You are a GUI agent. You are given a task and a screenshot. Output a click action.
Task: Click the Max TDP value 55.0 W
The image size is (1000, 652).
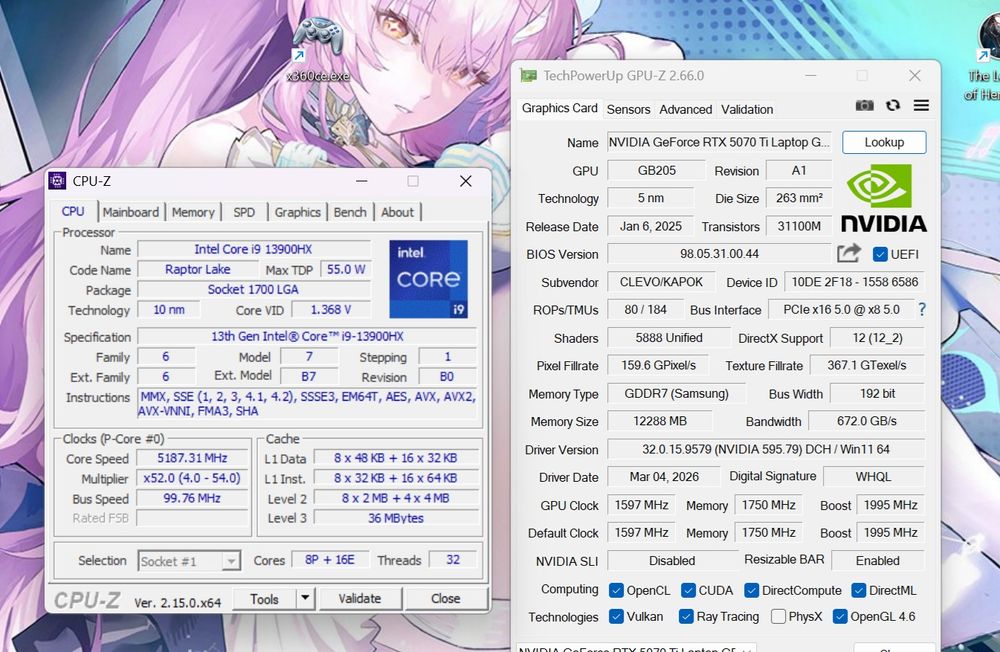346,269
